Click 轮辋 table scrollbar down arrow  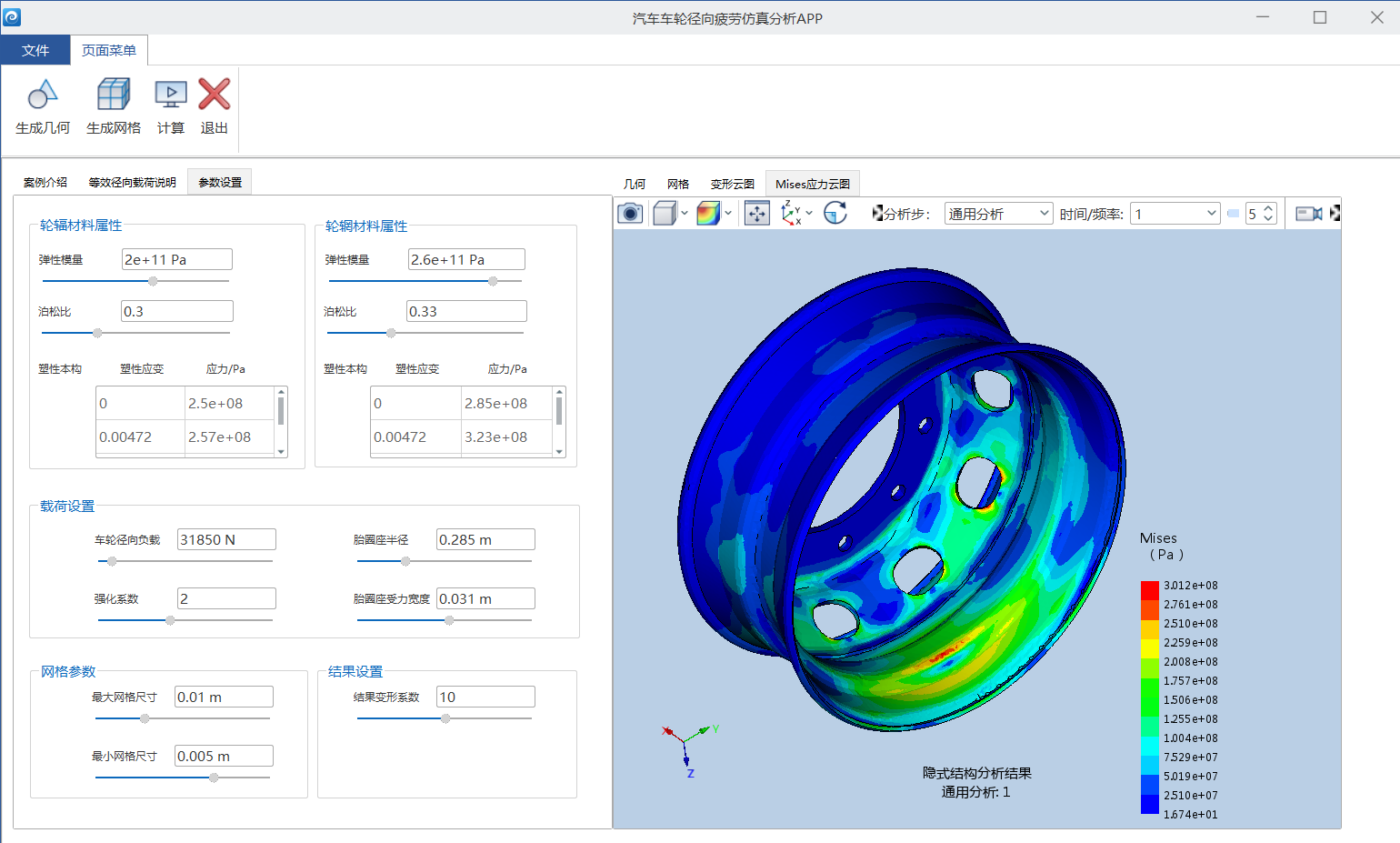coord(559,451)
